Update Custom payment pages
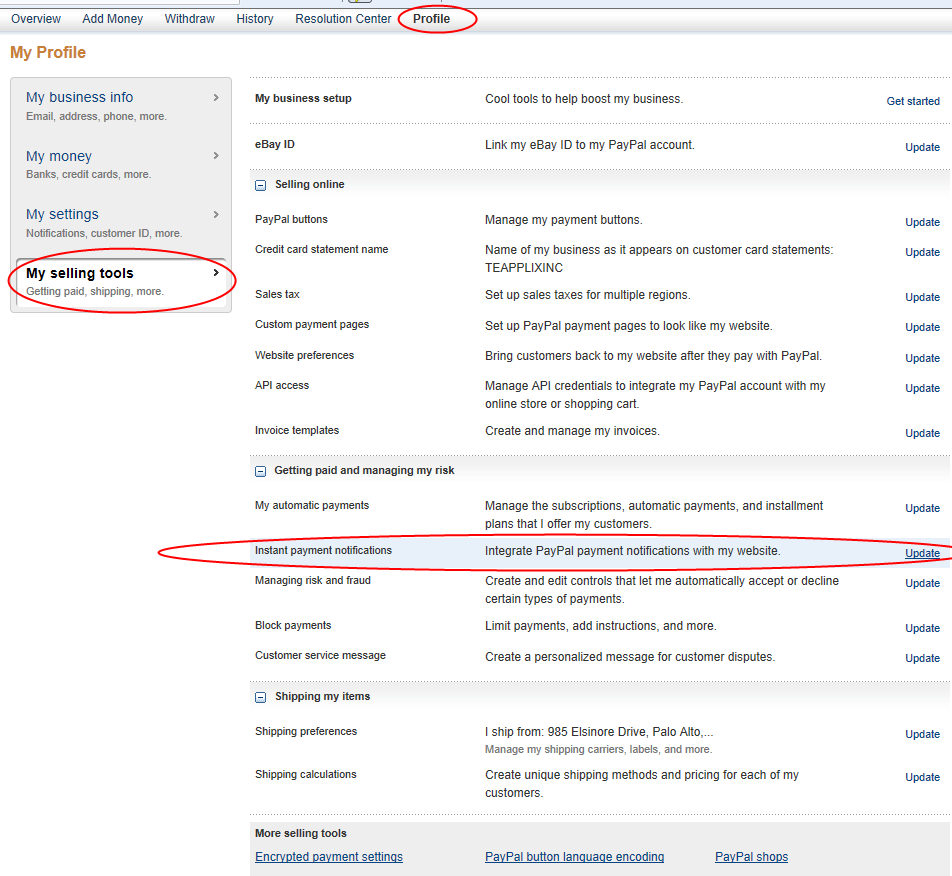The image size is (952, 876). 922,328
